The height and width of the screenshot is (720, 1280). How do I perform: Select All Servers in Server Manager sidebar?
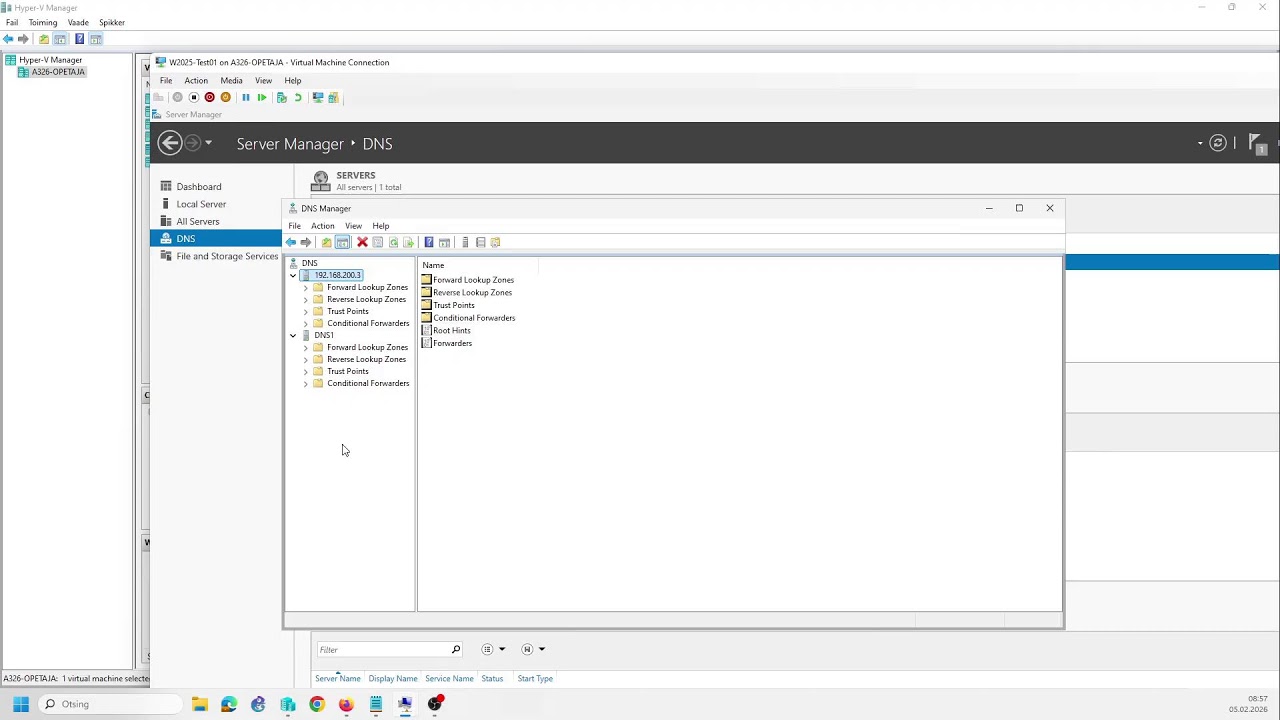point(198,221)
